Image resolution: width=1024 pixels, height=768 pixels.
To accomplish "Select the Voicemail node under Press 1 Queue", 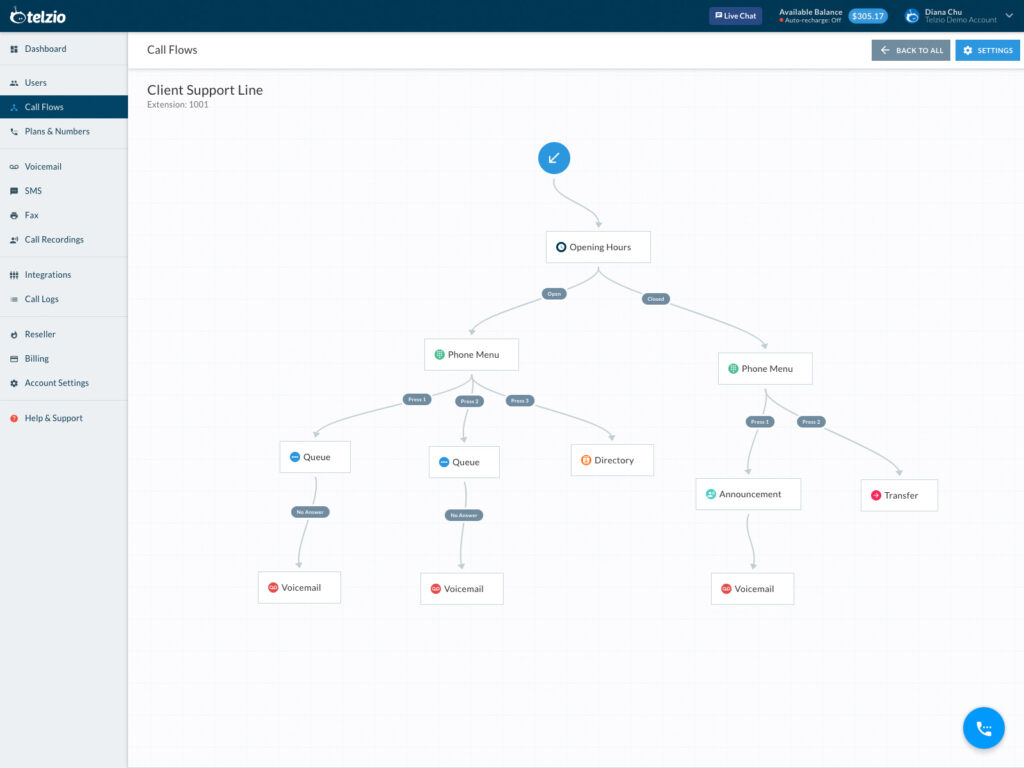I will (x=299, y=588).
